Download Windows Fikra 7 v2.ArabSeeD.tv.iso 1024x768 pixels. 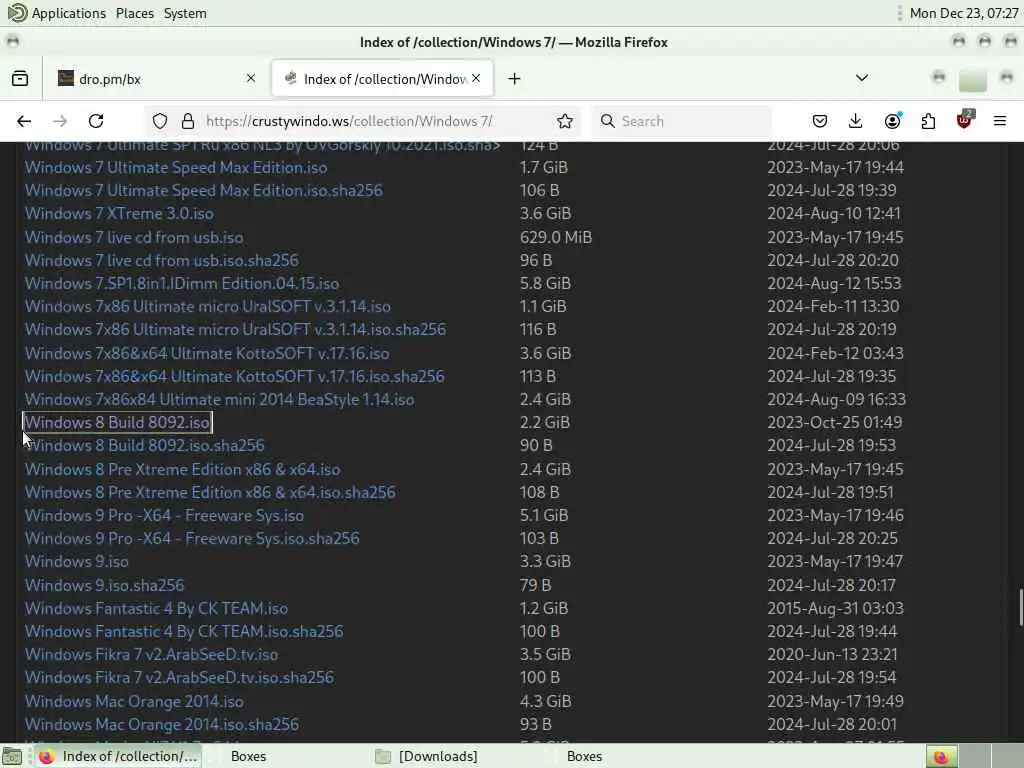coord(151,654)
